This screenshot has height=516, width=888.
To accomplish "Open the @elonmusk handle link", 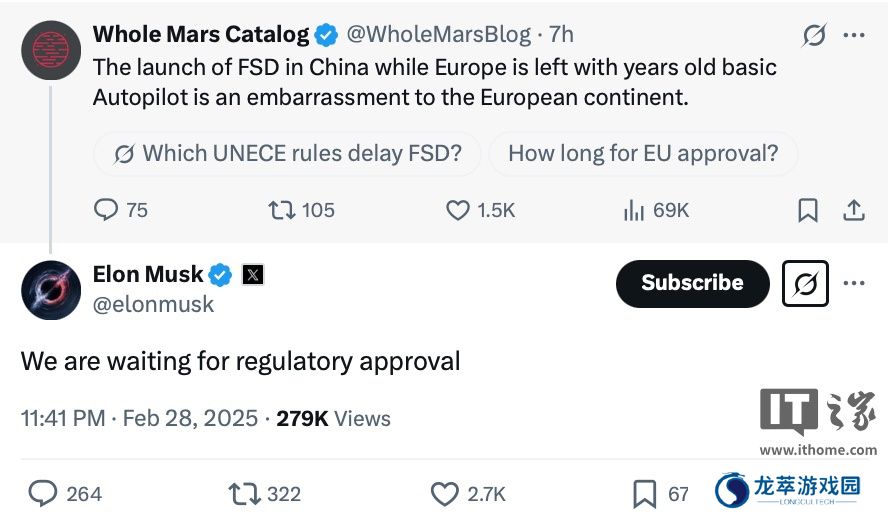I will click(x=153, y=304).
